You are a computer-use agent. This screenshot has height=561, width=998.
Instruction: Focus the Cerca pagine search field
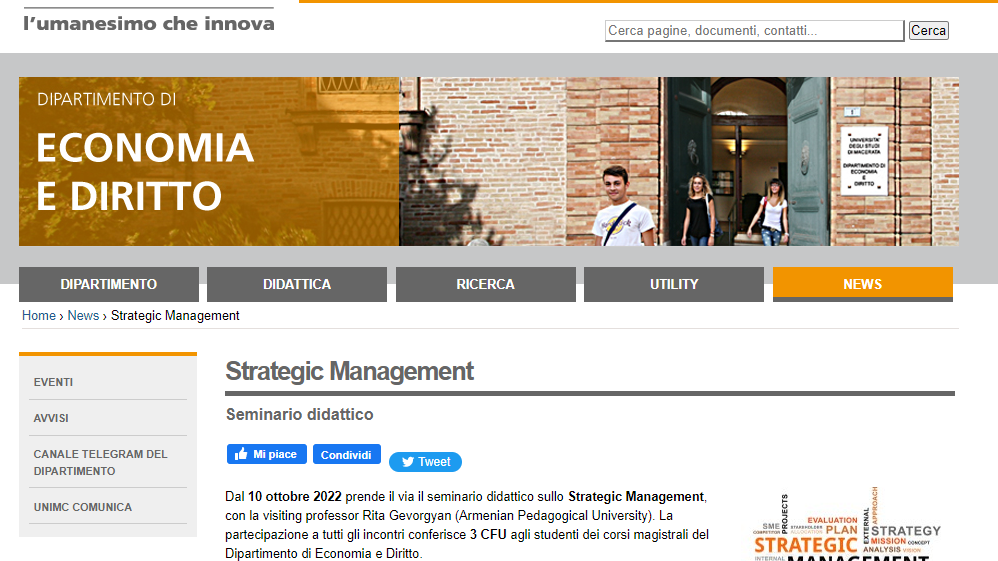(754, 31)
